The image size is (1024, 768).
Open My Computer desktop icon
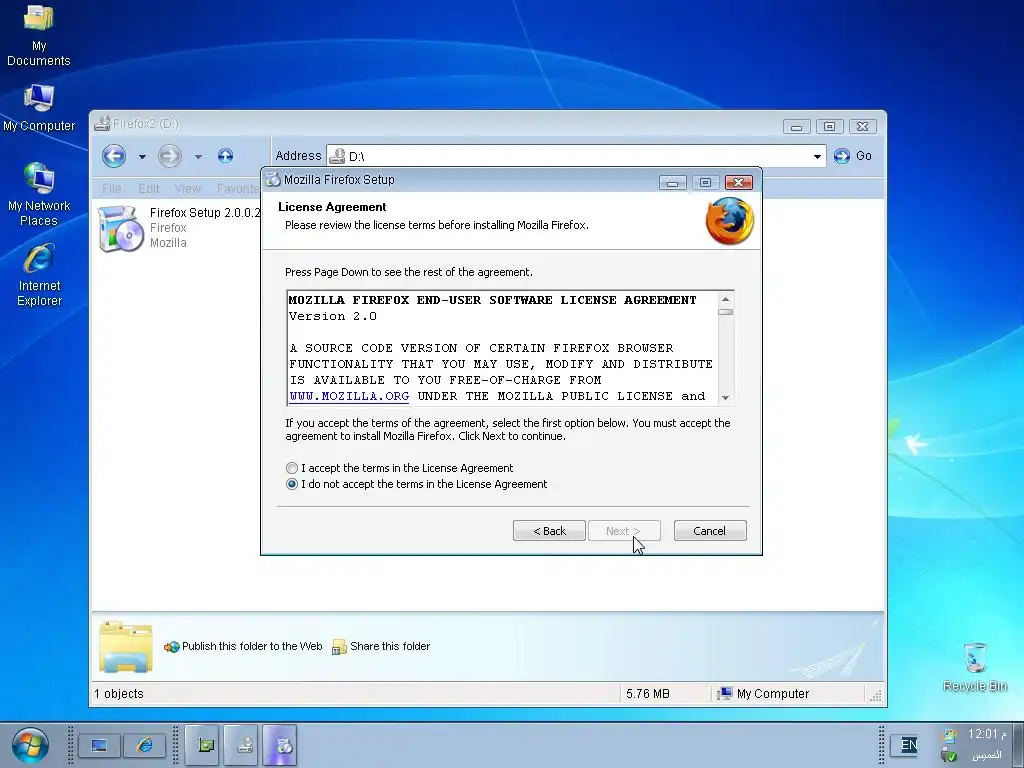(39, 108)
